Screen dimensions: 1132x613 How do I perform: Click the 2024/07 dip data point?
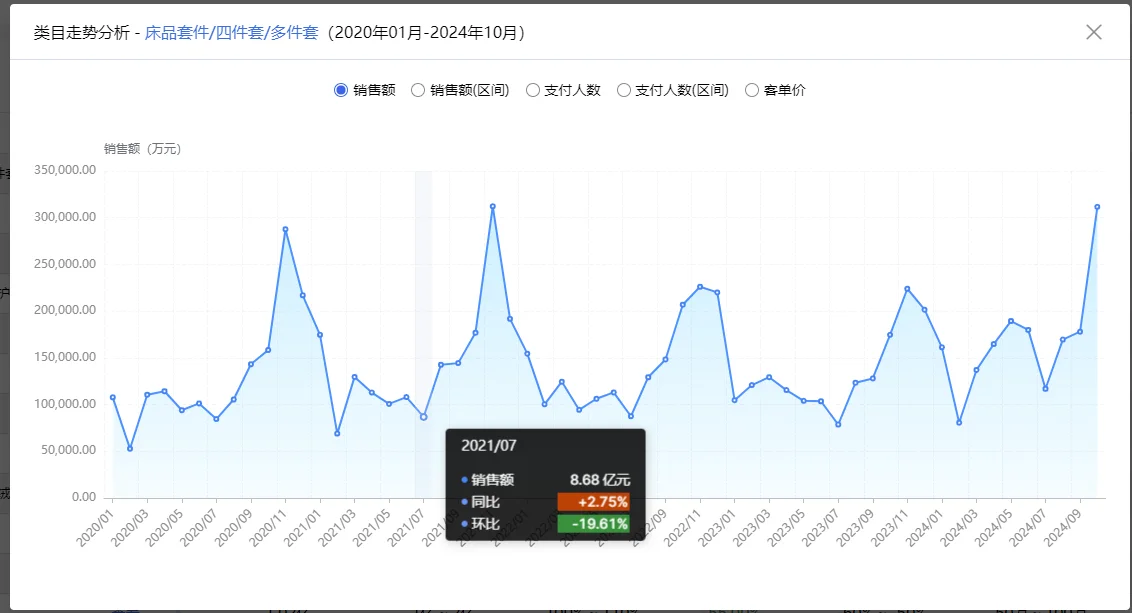(1045, 388)
